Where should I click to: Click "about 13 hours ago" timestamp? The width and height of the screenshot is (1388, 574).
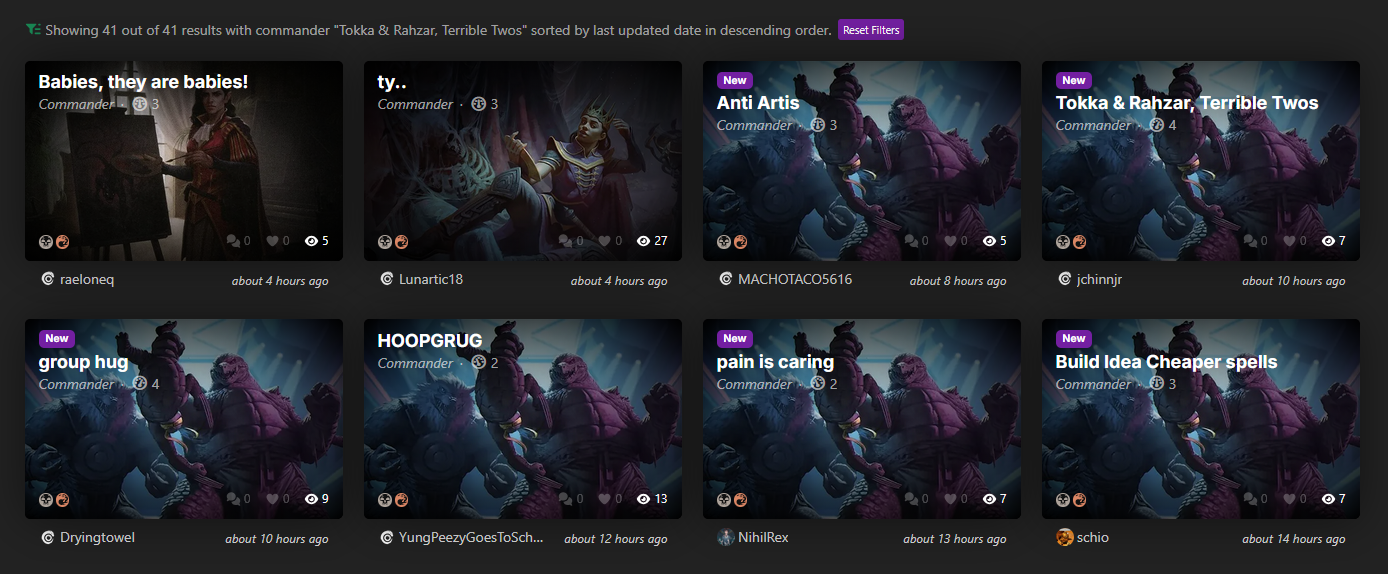pyautogui.click(x=955, y=539)
